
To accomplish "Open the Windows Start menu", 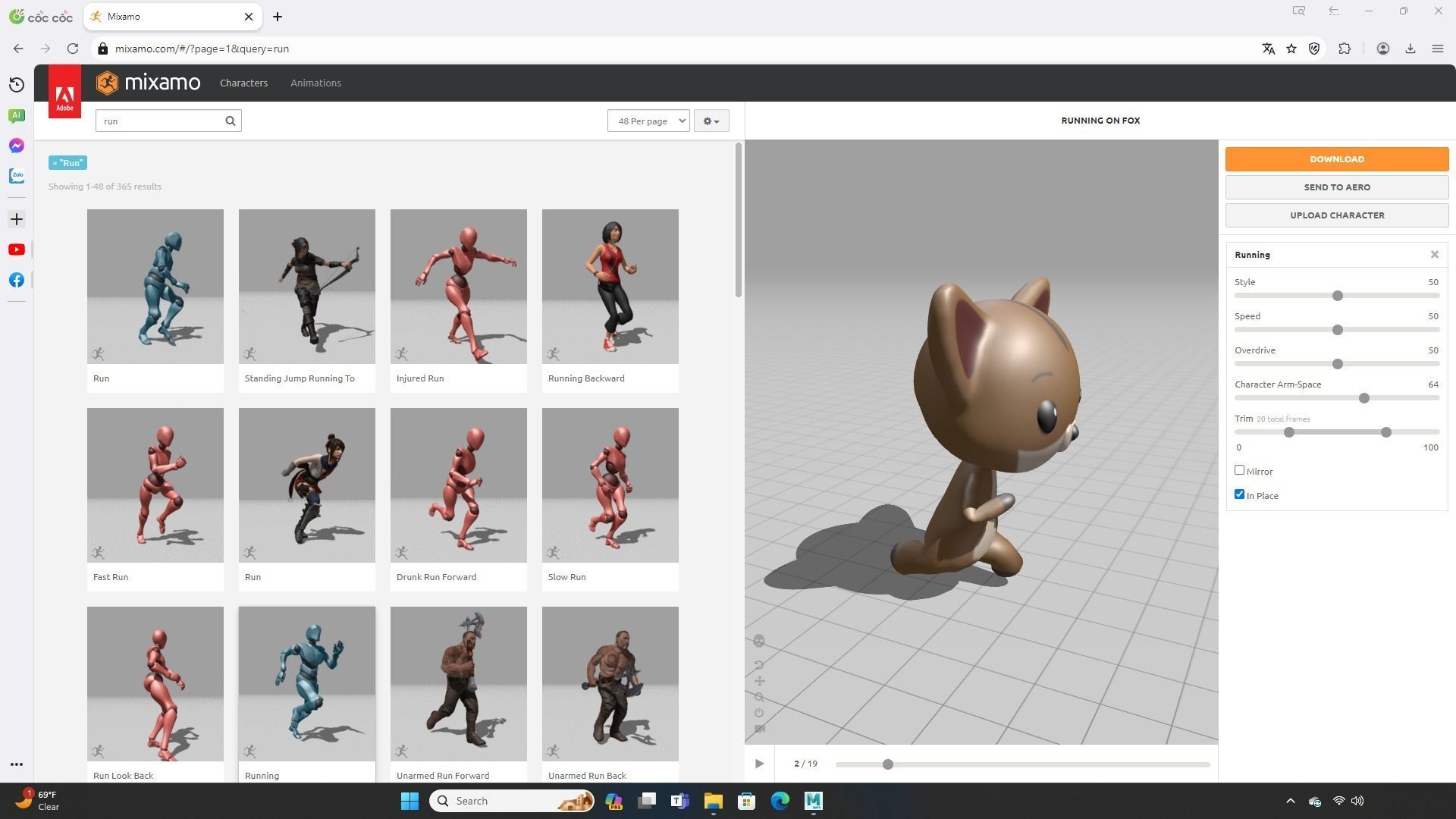I will [409, 801].
